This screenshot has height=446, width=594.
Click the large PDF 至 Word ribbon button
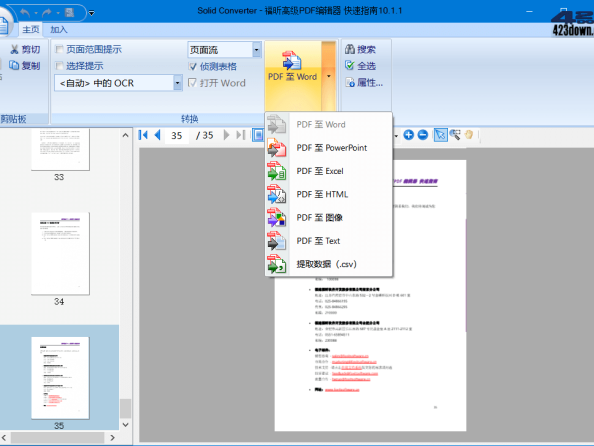tap(293, 76)
